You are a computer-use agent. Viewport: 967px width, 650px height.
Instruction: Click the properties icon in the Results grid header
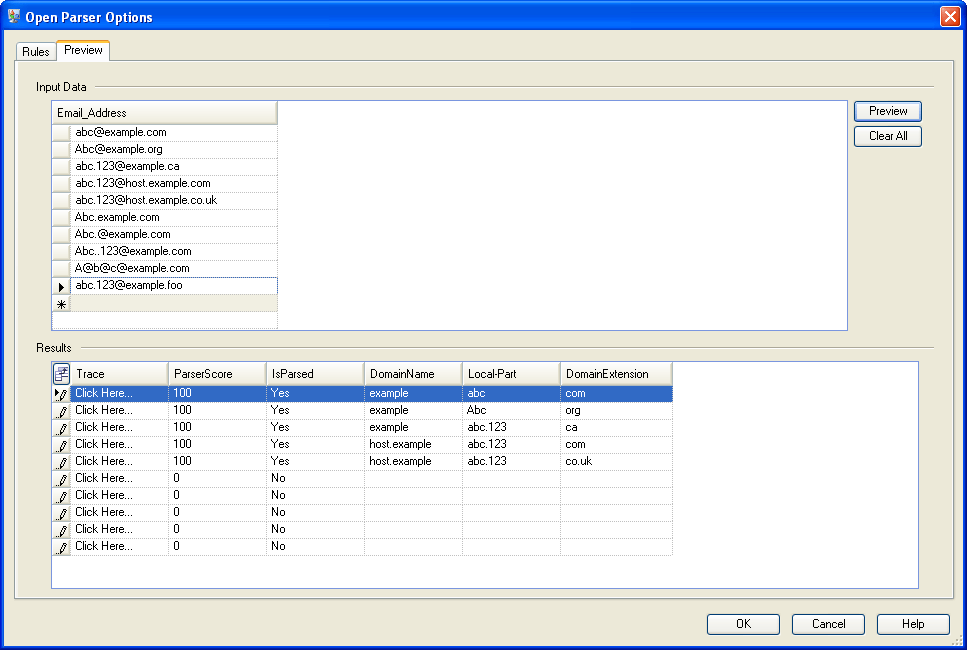(x=61, y=372)
